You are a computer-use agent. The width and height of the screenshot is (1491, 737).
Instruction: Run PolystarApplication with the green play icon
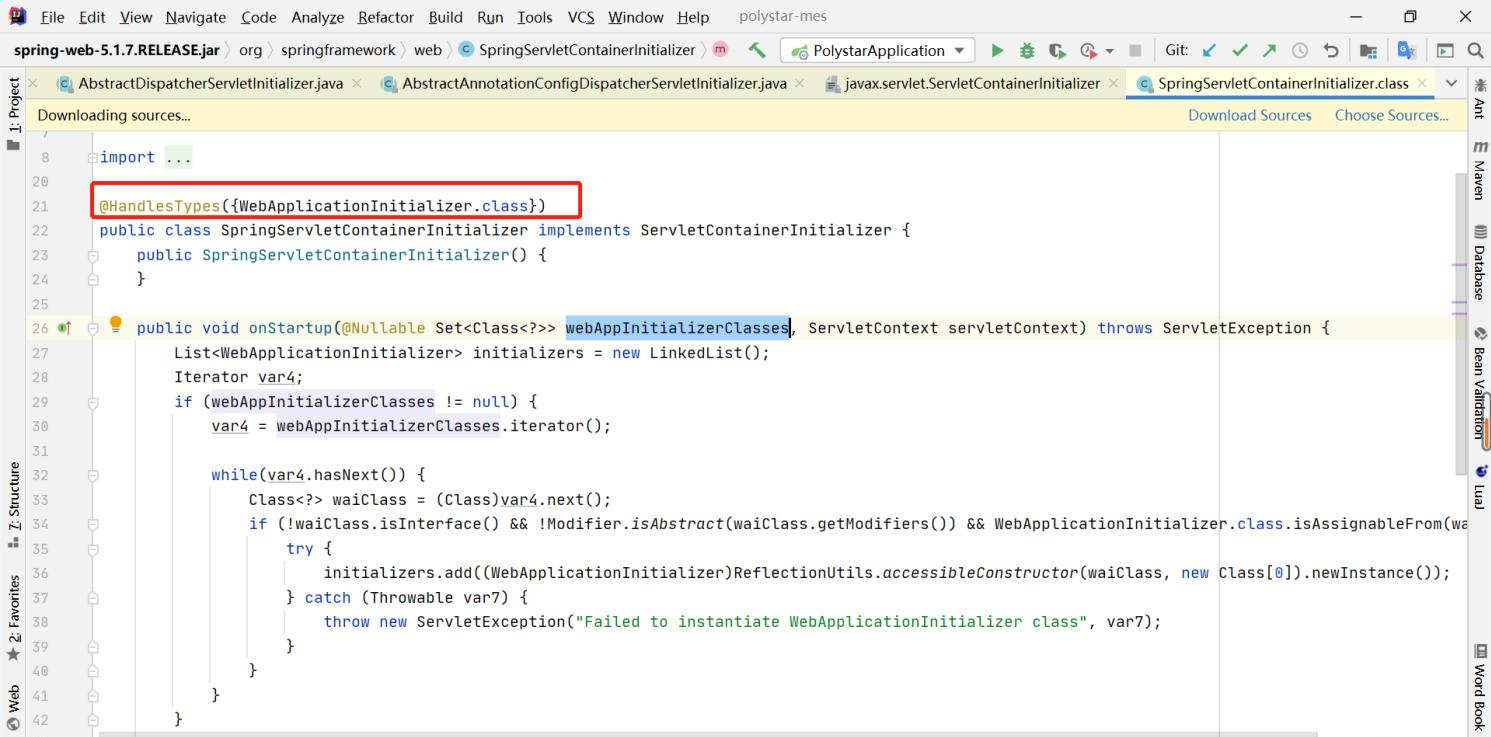coord(996,50)
